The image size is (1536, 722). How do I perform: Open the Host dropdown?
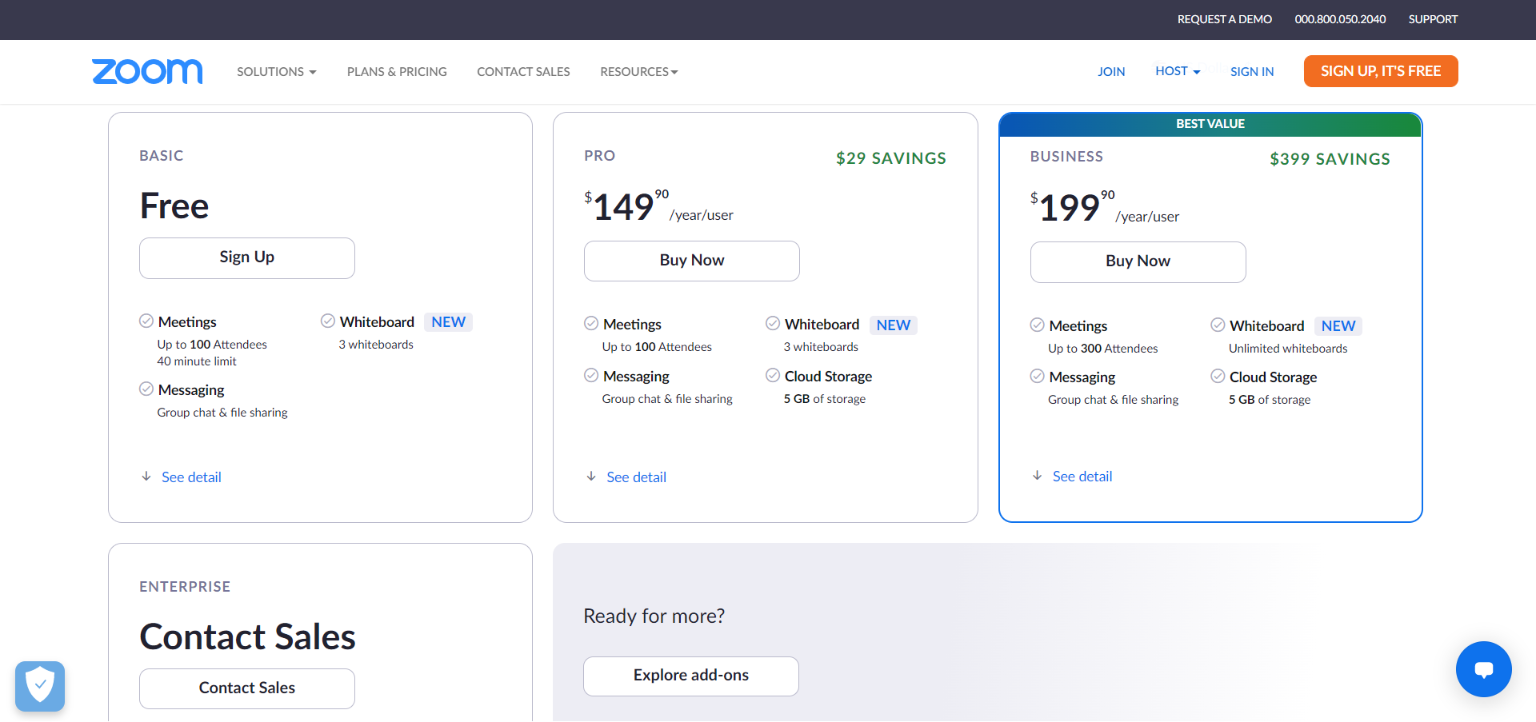1178,71
